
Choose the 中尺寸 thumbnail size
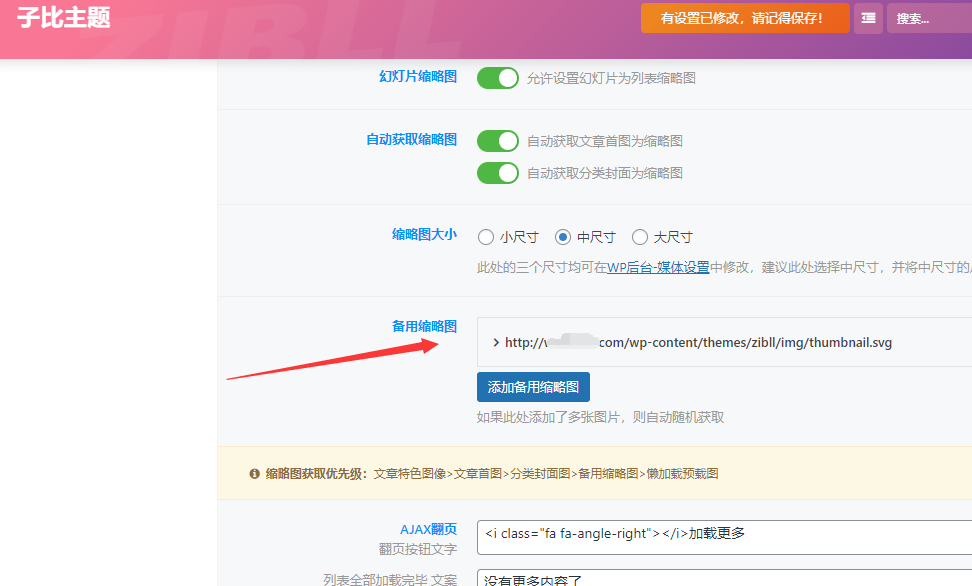click(x=563, y=237)
